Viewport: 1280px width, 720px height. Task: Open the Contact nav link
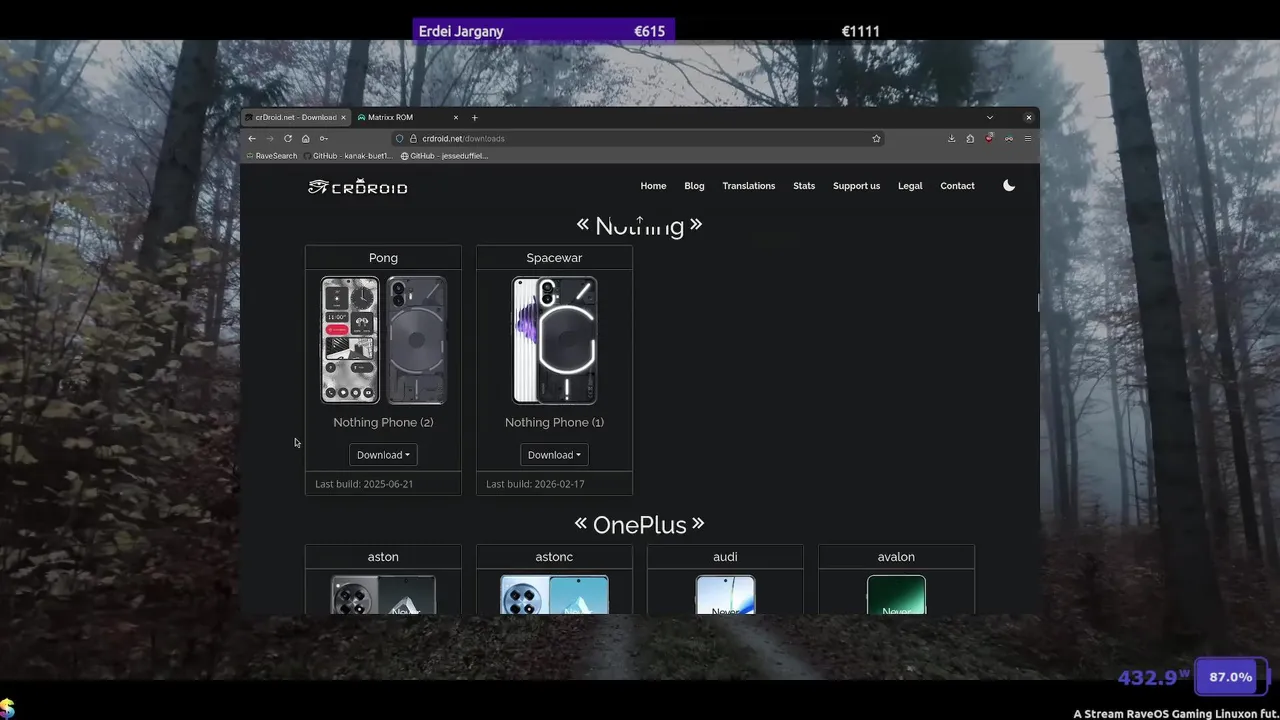957,186
